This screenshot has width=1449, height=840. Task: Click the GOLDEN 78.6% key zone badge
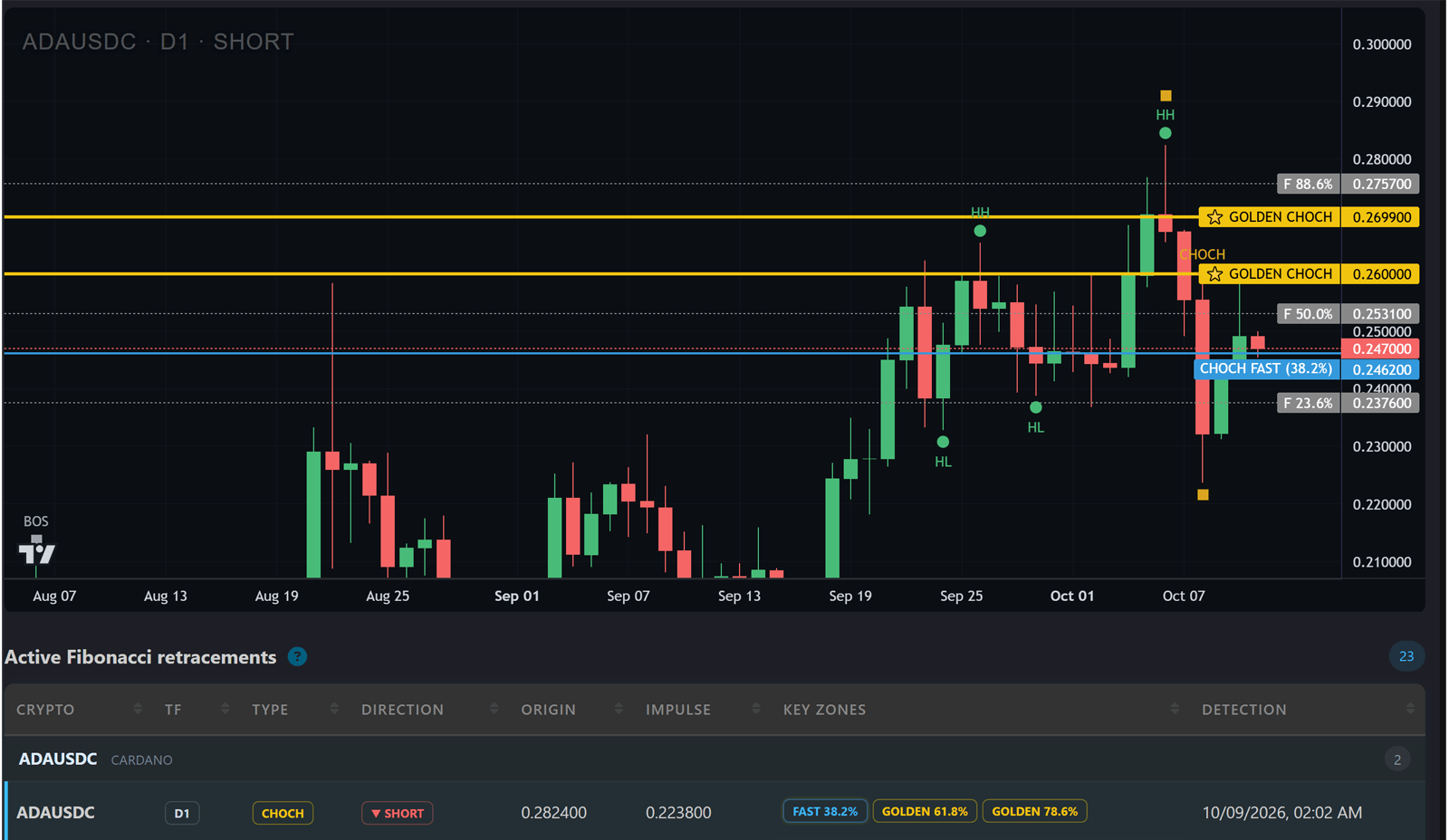click(x=1034, y=812)
